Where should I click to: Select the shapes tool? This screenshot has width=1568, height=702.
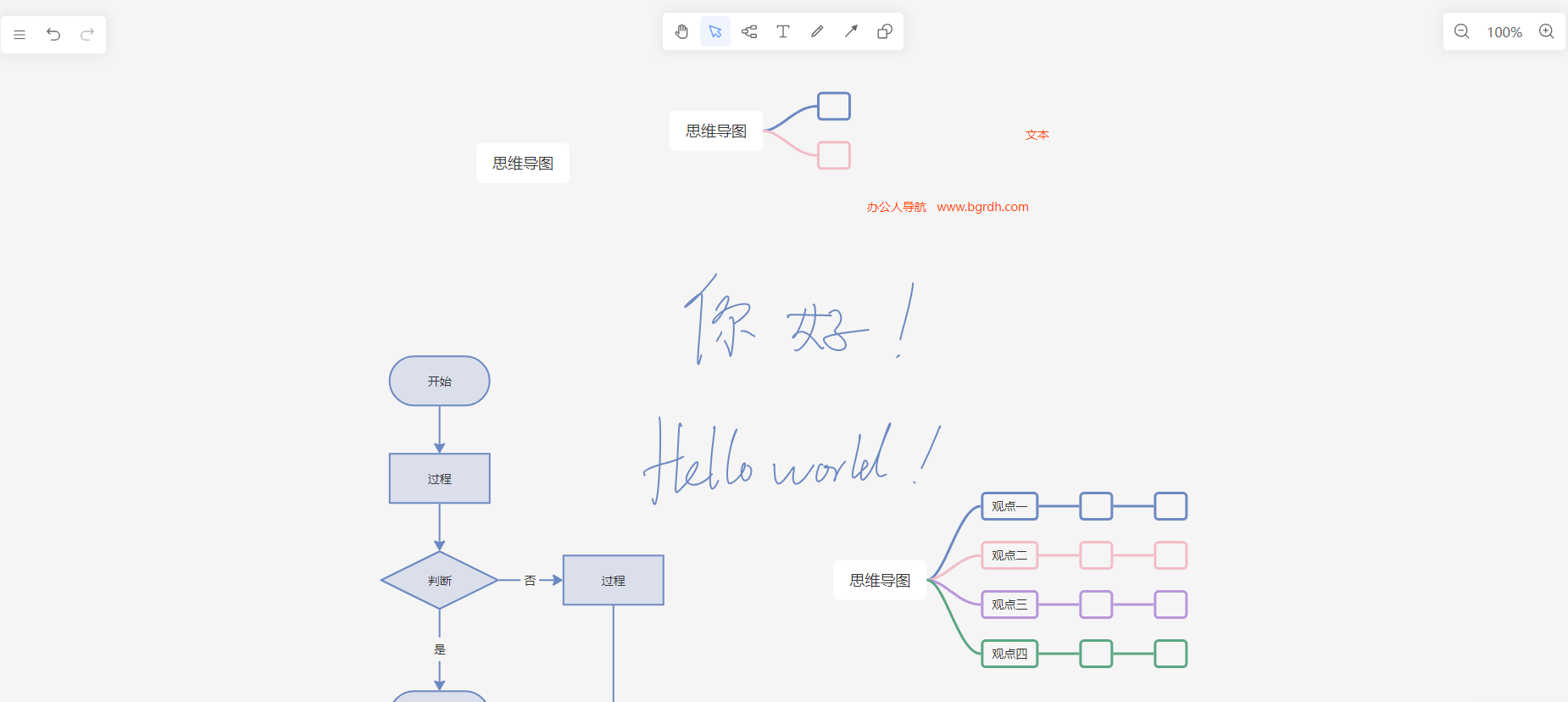tap(885, 31)
